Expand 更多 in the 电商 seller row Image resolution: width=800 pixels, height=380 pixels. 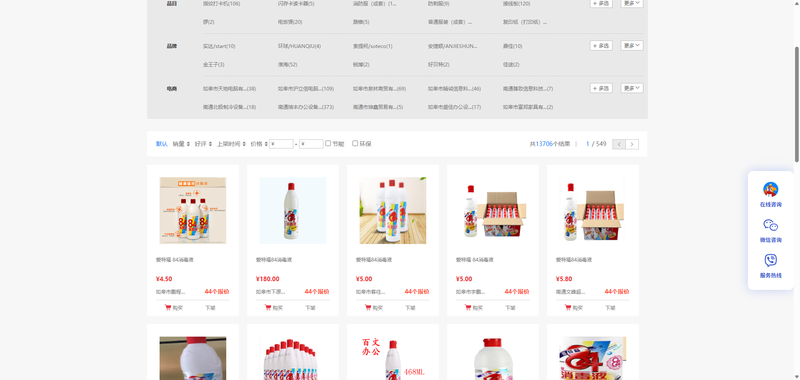click(632, 88)
